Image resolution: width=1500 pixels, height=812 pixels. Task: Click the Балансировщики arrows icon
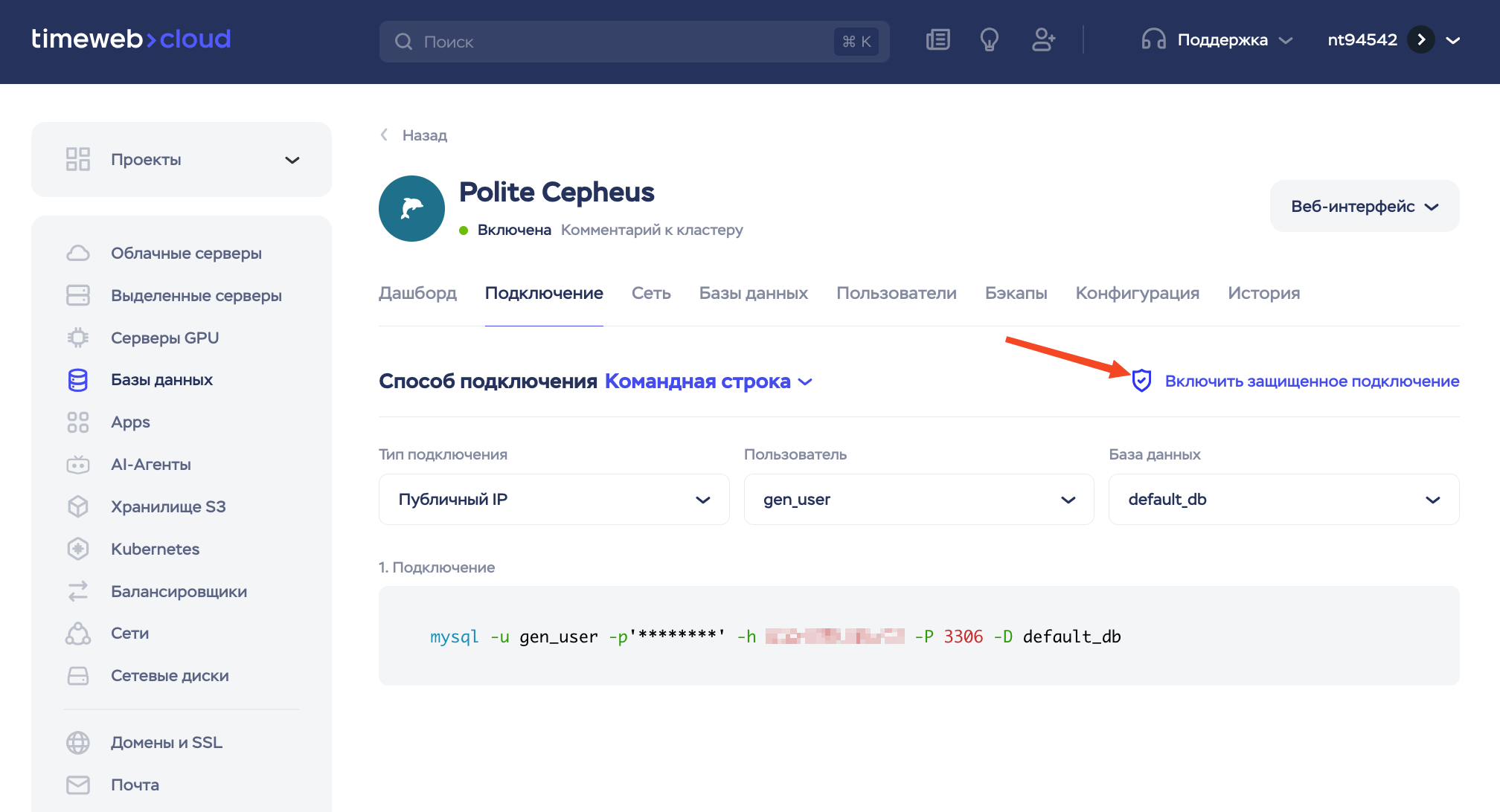(x=78, y=591)
